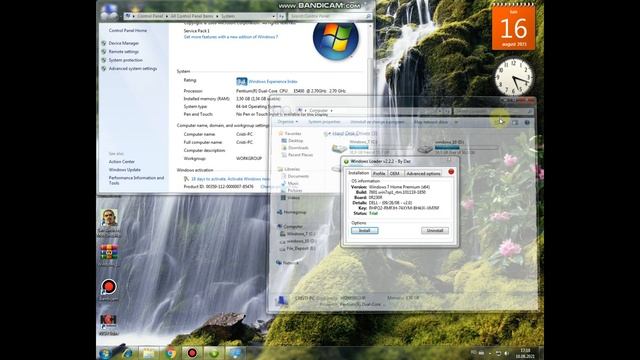640x360 pixels.
Task: Click Uninstall in Windows Loader
Action: (x=435, y=231)
